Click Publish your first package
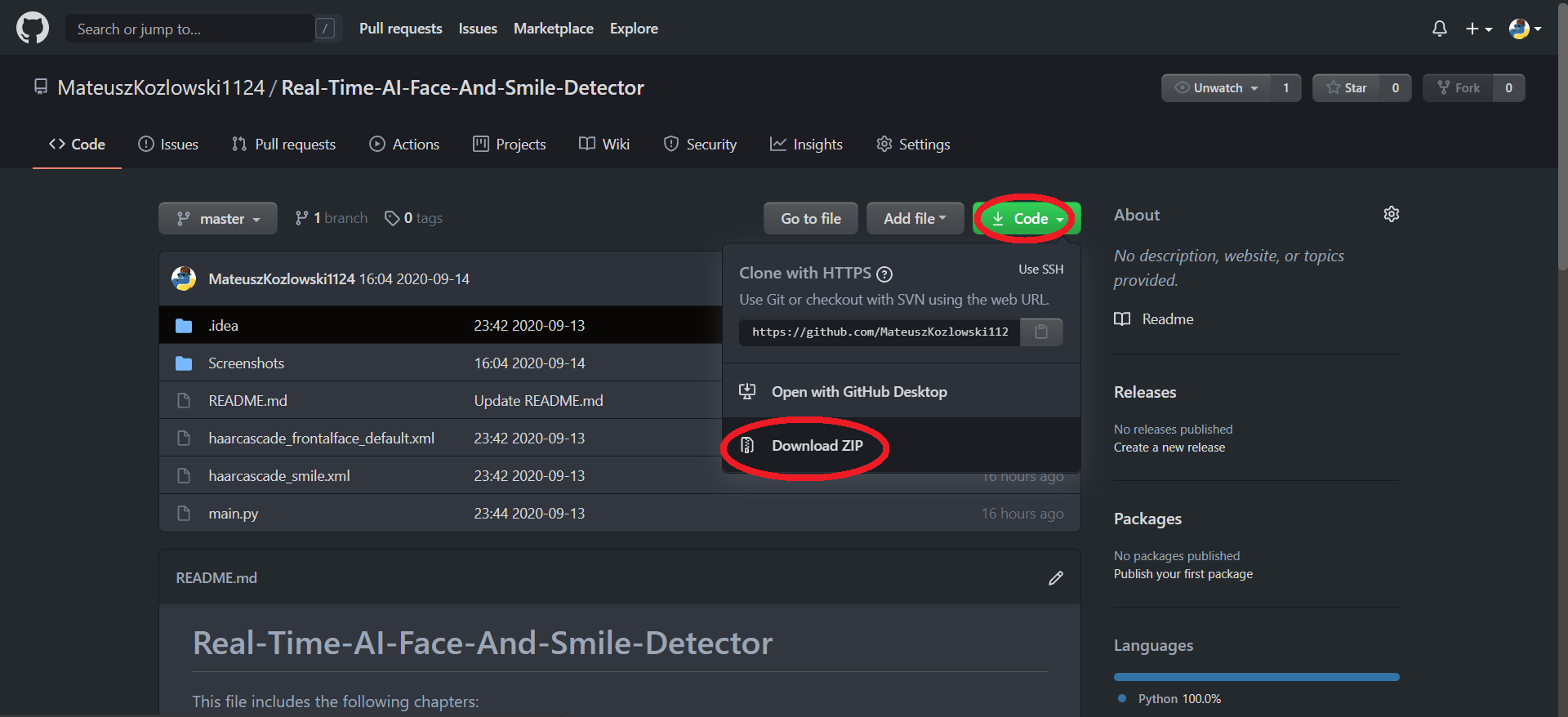The height and width of the screenshot is (717, 1568). pos(1183,573)
